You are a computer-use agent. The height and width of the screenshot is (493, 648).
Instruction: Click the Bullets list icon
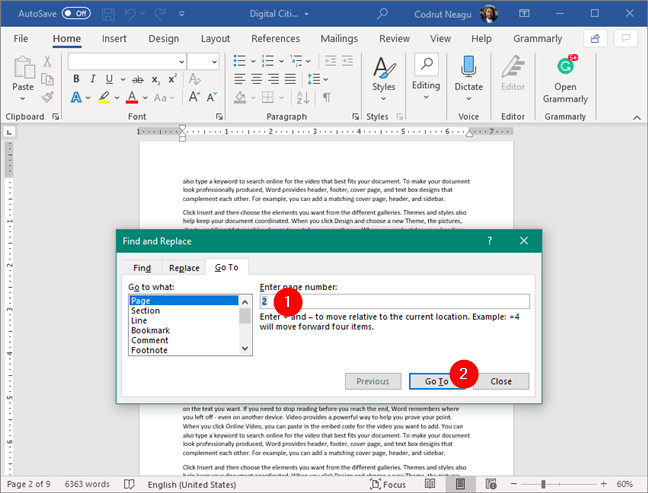tap(240, 61)
